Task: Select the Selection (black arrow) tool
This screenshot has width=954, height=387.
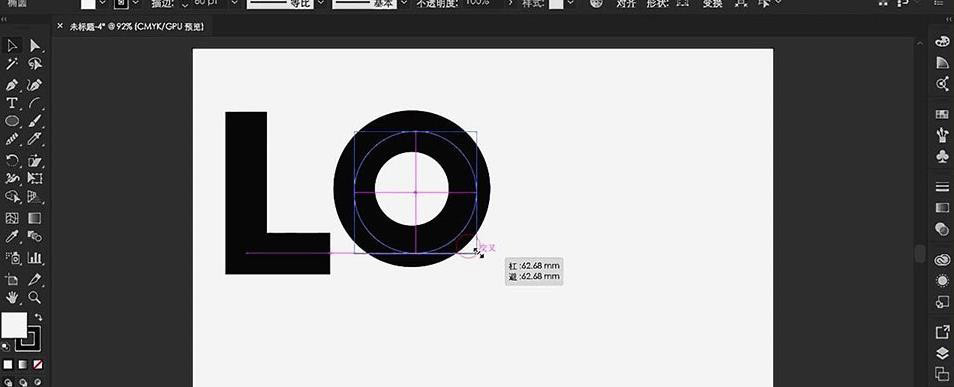Action: click(x=12, y=46)
